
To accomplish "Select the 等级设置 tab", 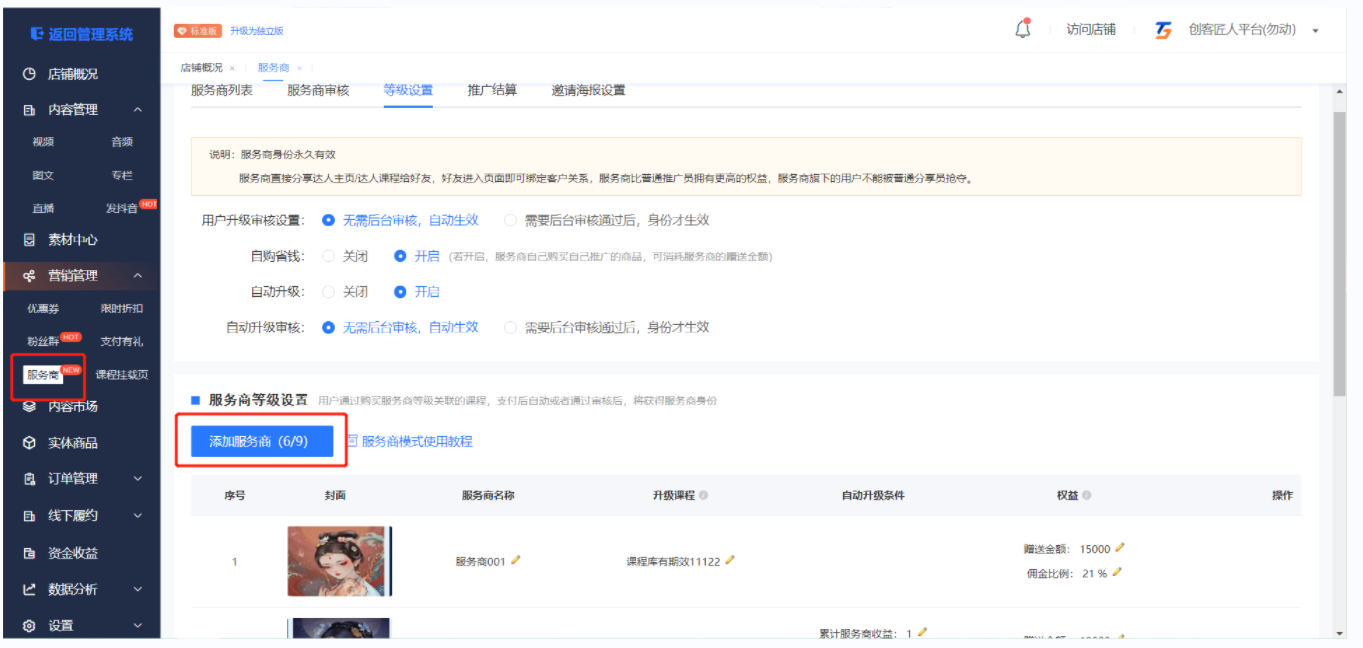I will (408, 90).
